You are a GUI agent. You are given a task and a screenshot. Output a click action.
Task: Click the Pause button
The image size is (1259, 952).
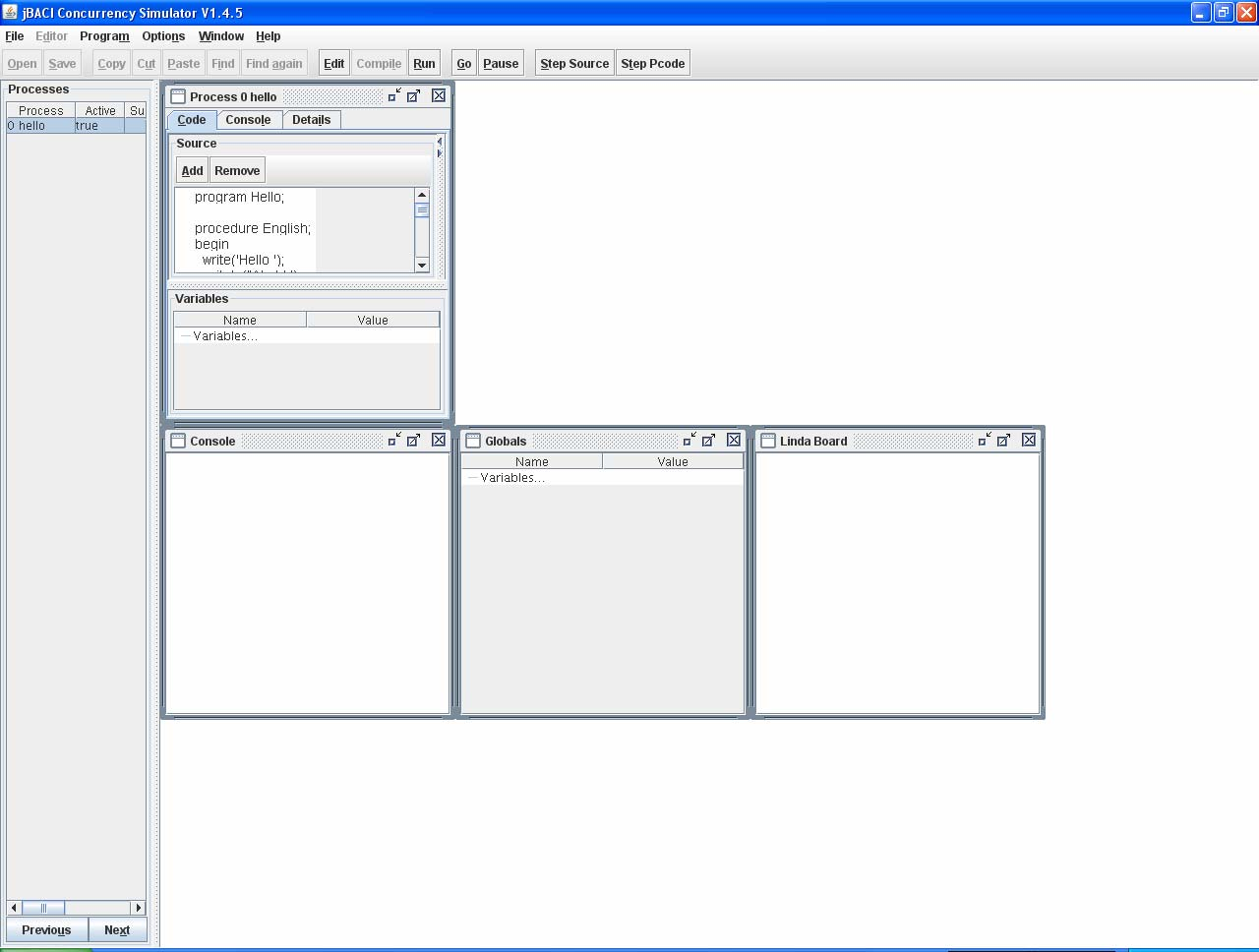click(501, 63)
